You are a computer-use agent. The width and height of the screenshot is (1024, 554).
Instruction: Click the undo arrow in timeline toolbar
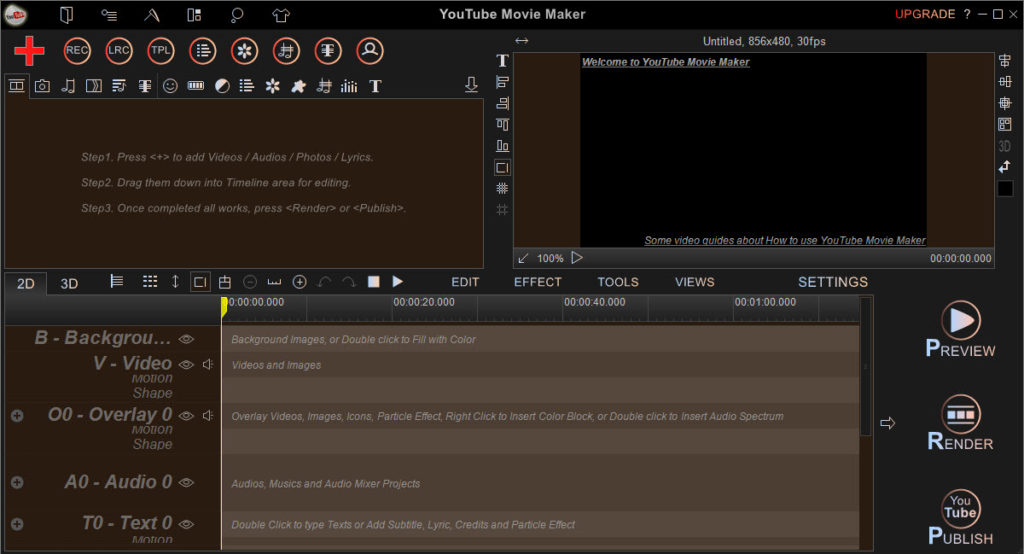[324, 282]
